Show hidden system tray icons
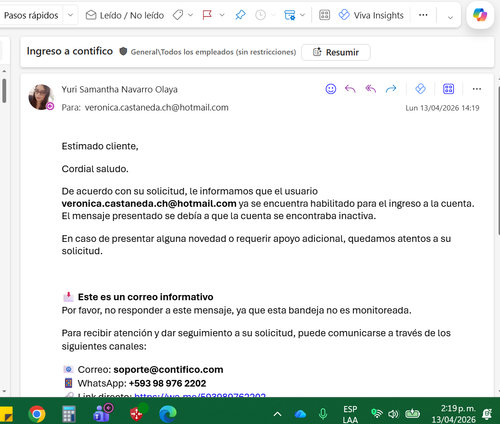500x424 pixels. (x=277, y=414)
